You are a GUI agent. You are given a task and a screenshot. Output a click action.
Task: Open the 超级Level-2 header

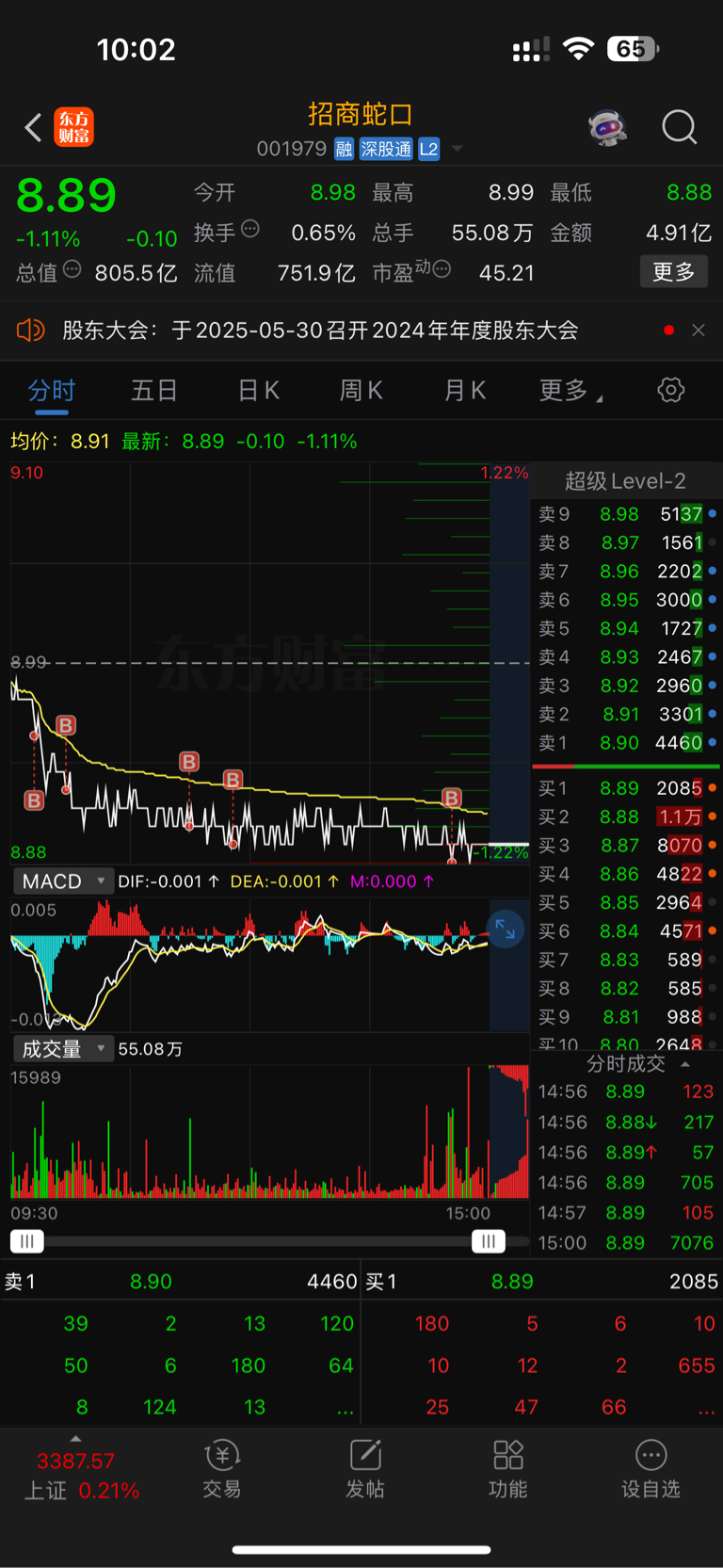tap(625, 481)
